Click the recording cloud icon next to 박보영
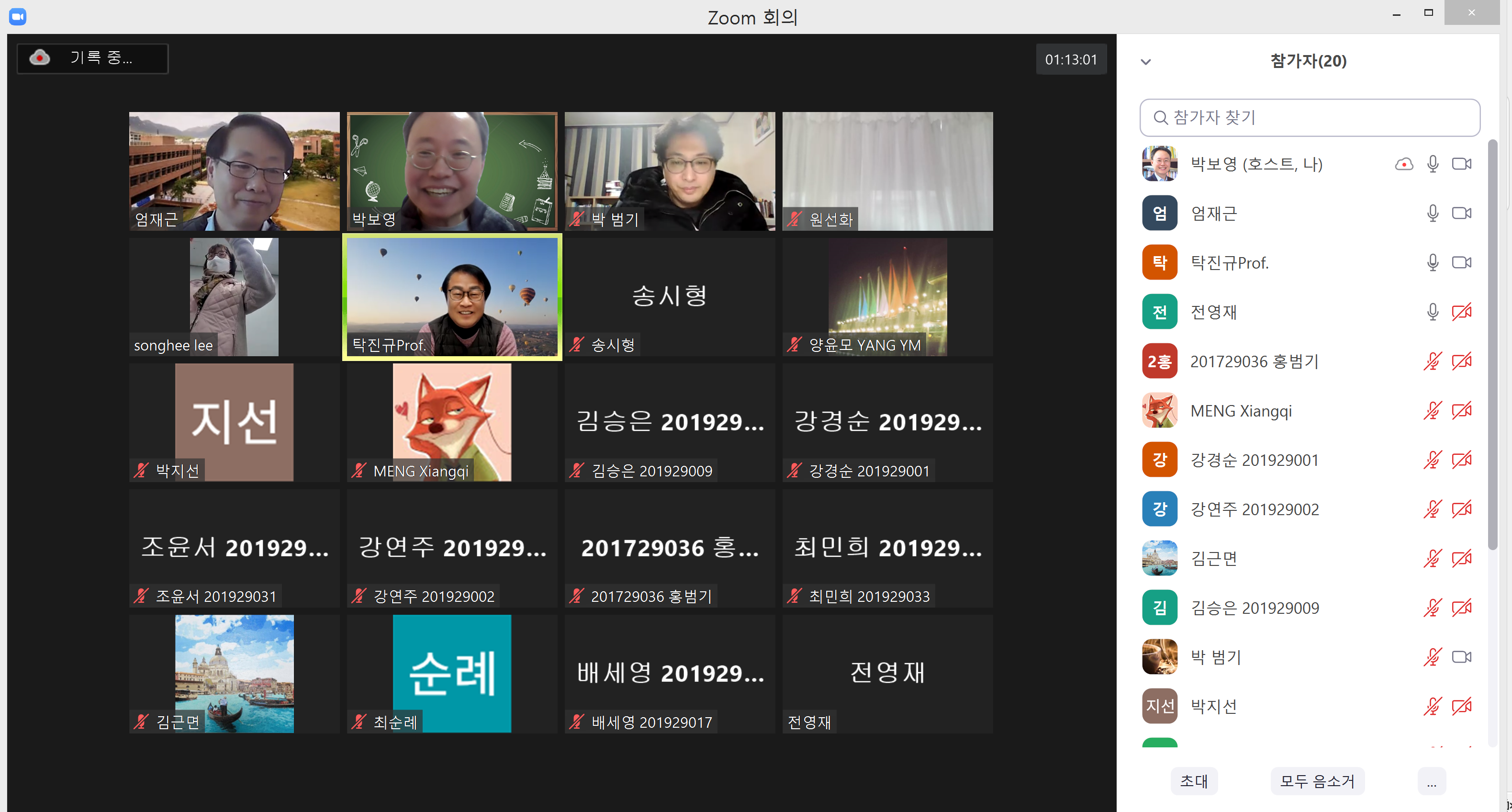The image size is (1512, 812). [1403, 164]
